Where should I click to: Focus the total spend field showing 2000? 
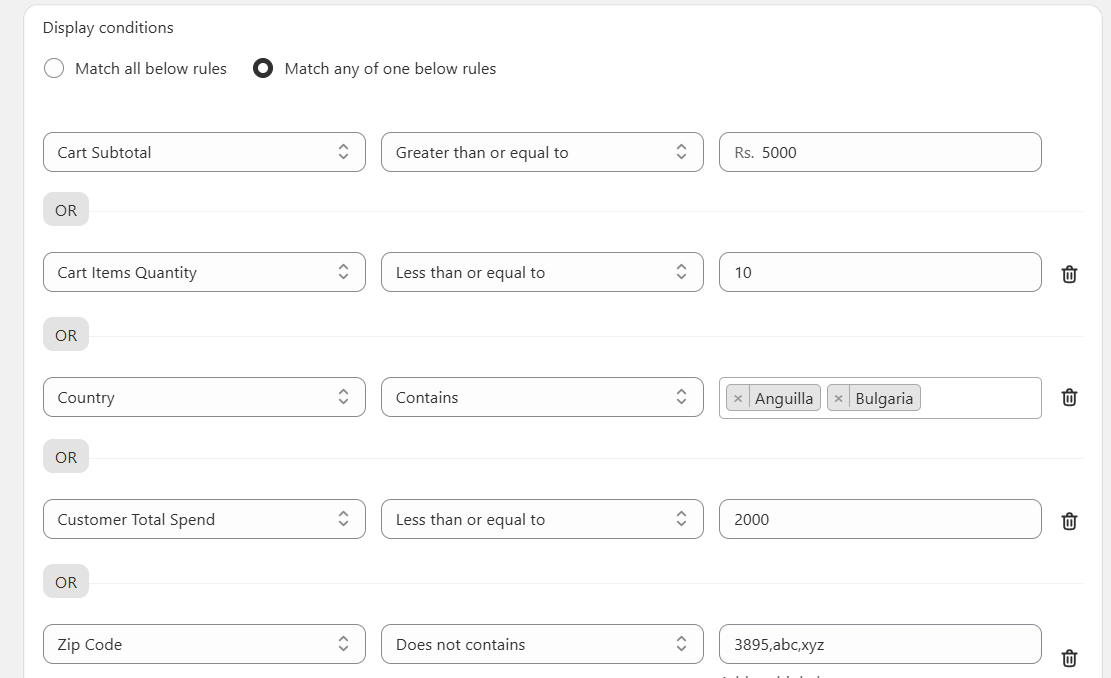coord(880,519)
